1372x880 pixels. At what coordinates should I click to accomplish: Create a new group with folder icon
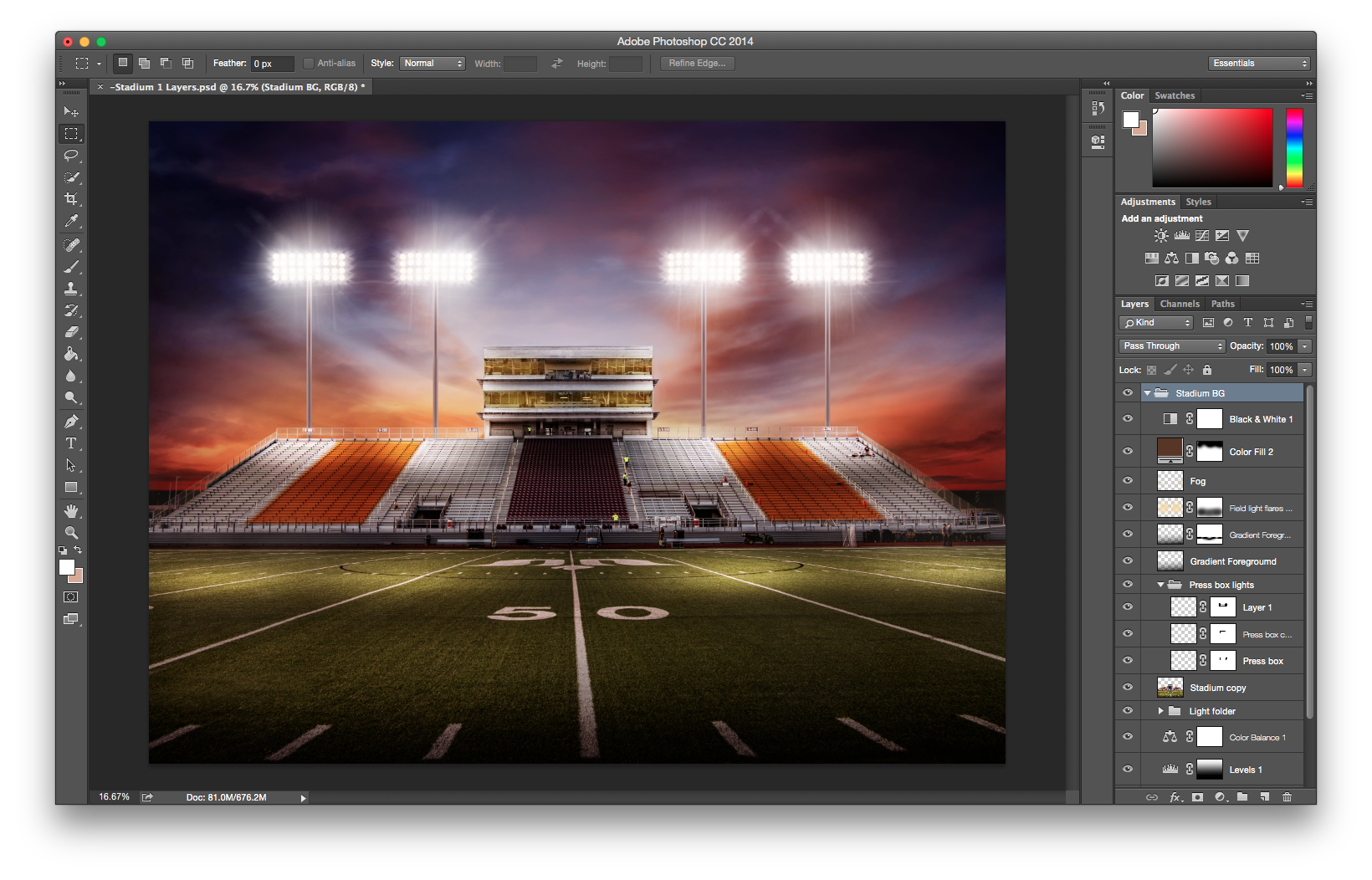pos(1242,797)
